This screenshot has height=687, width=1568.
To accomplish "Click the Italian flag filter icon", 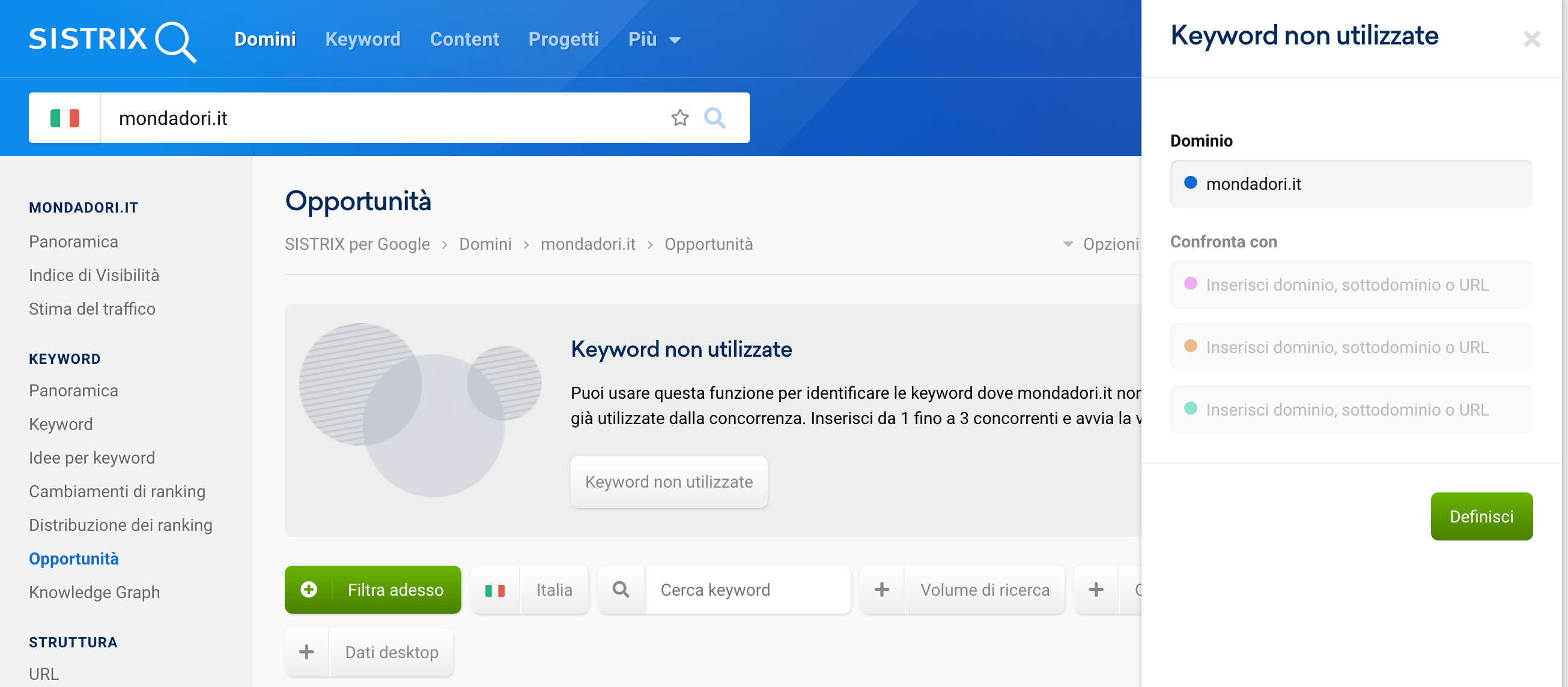I will [495, 590].
